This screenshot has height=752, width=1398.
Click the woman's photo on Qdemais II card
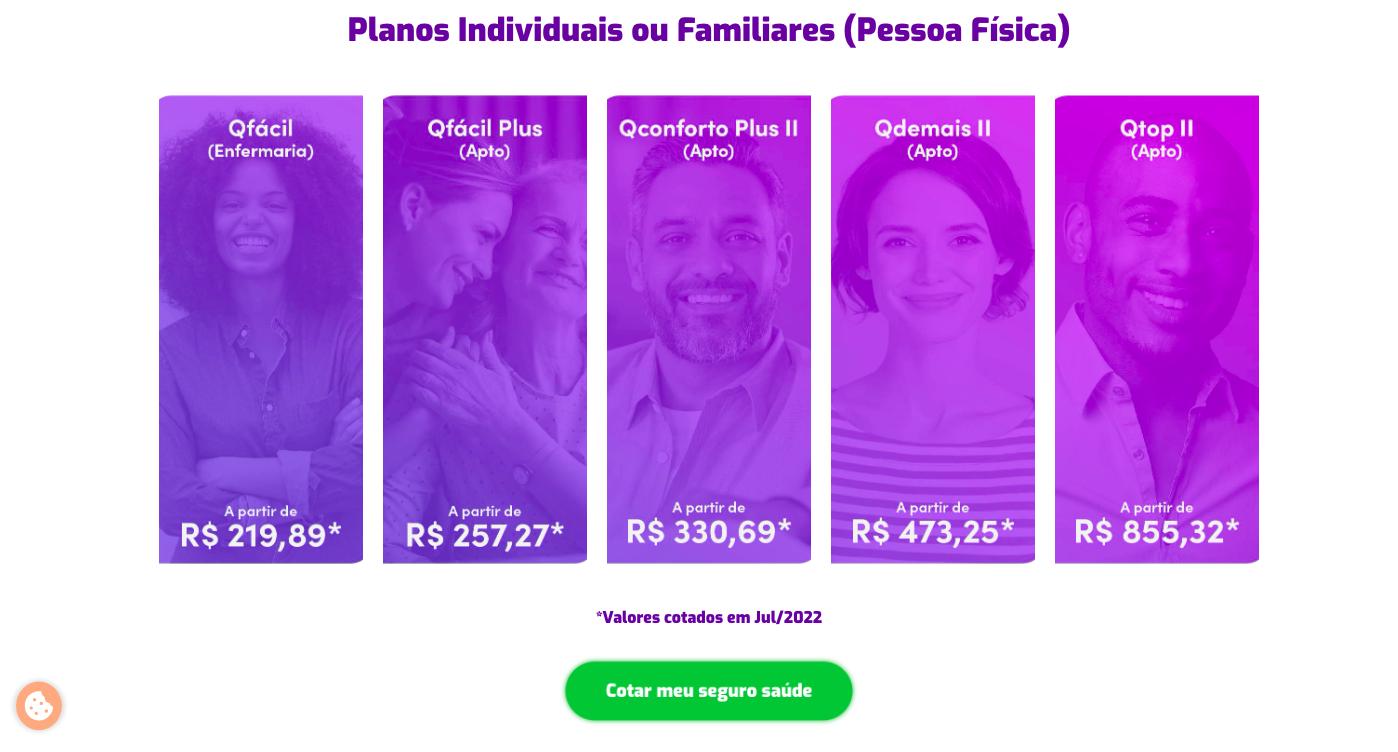click(933, 300)
